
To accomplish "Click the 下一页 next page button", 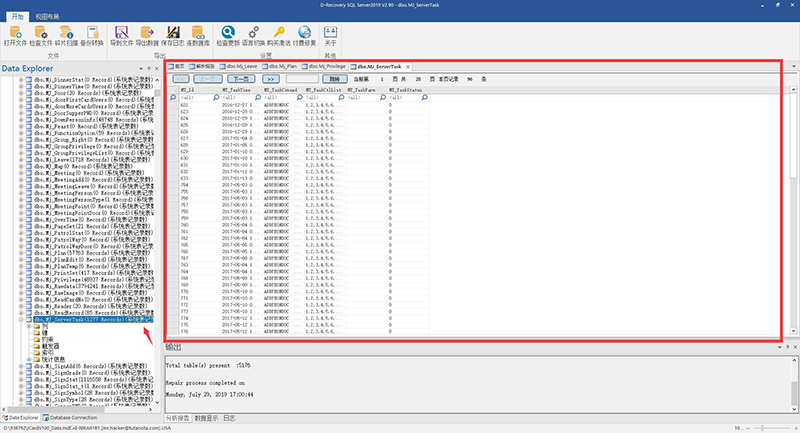I will pyautogui.click(x=241, y=79).
